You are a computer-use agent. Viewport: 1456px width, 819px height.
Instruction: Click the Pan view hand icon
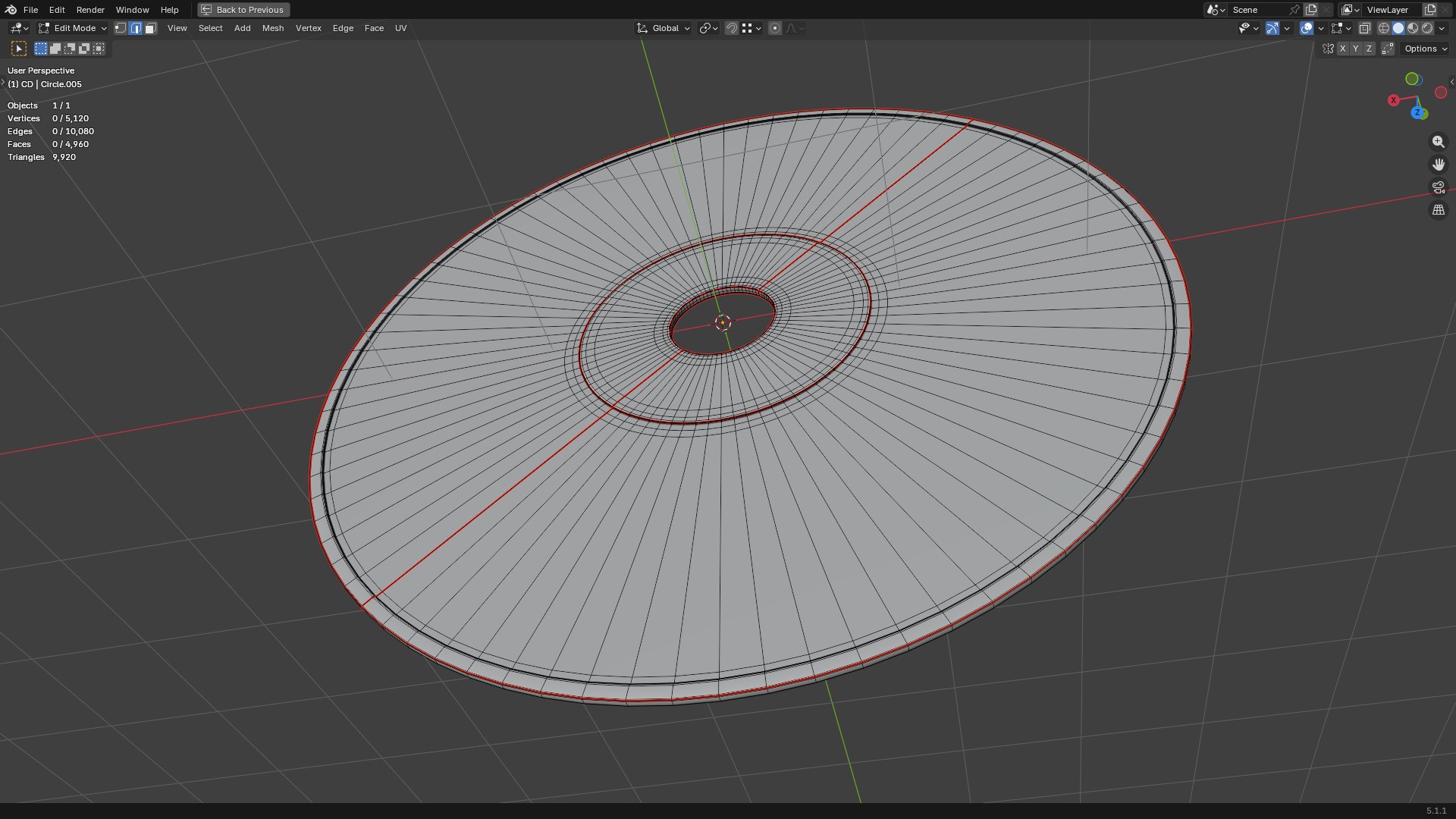pyautogui.click(x=1438, y=165)
